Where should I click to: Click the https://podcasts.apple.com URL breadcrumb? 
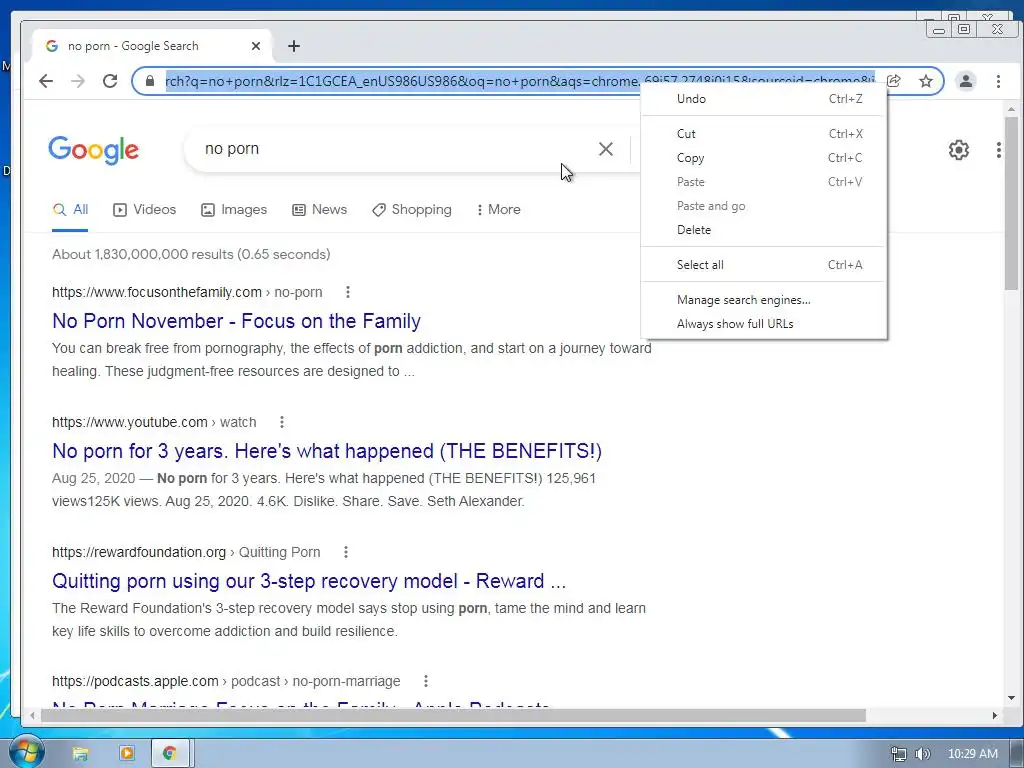135,682
